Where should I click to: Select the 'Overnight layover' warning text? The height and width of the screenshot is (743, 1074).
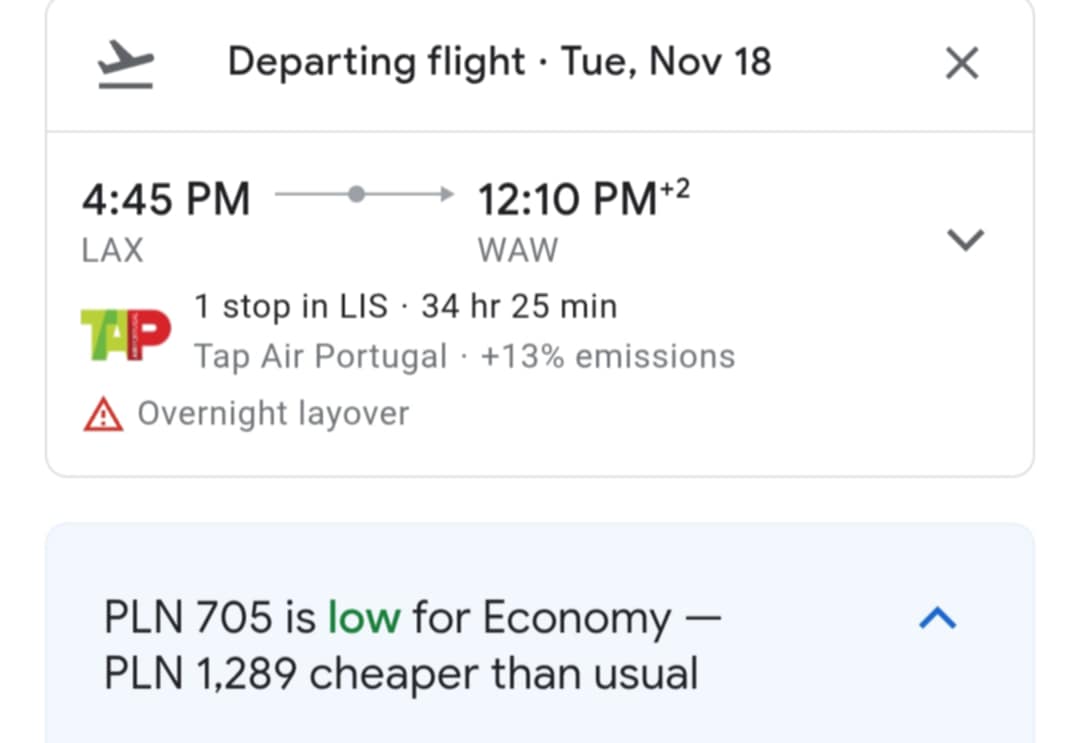pos(273,414)
